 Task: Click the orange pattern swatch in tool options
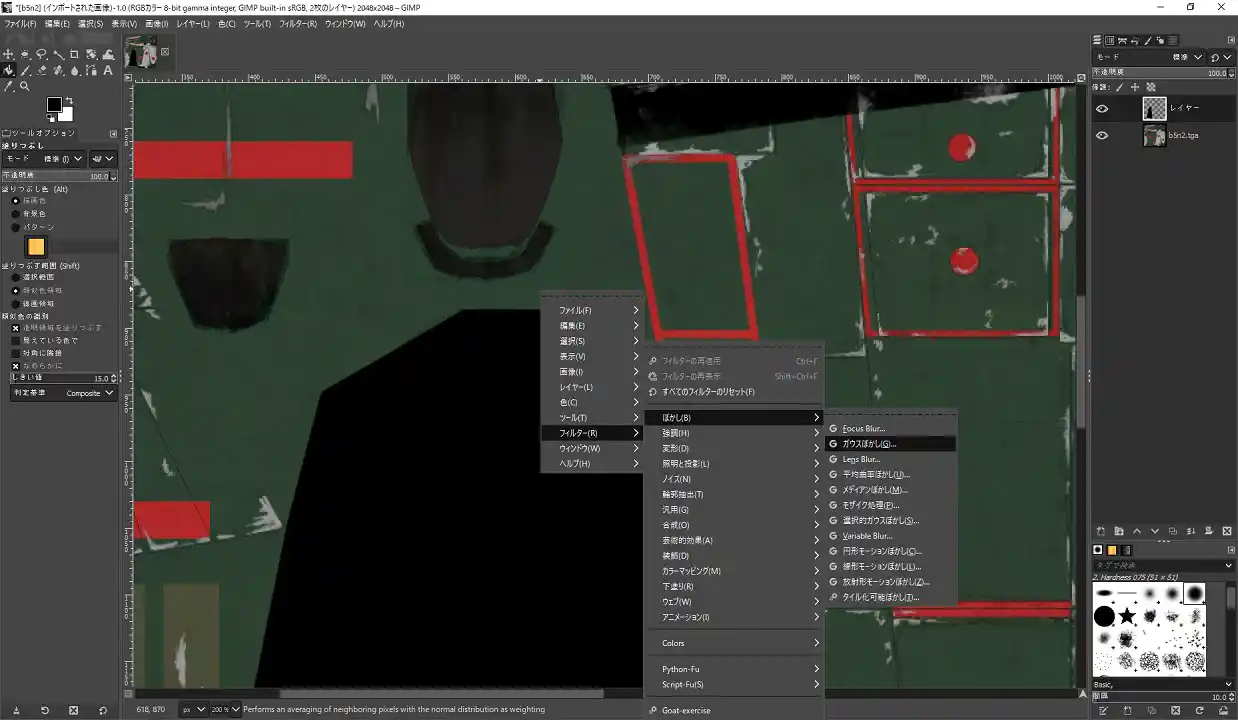point(36,246)
